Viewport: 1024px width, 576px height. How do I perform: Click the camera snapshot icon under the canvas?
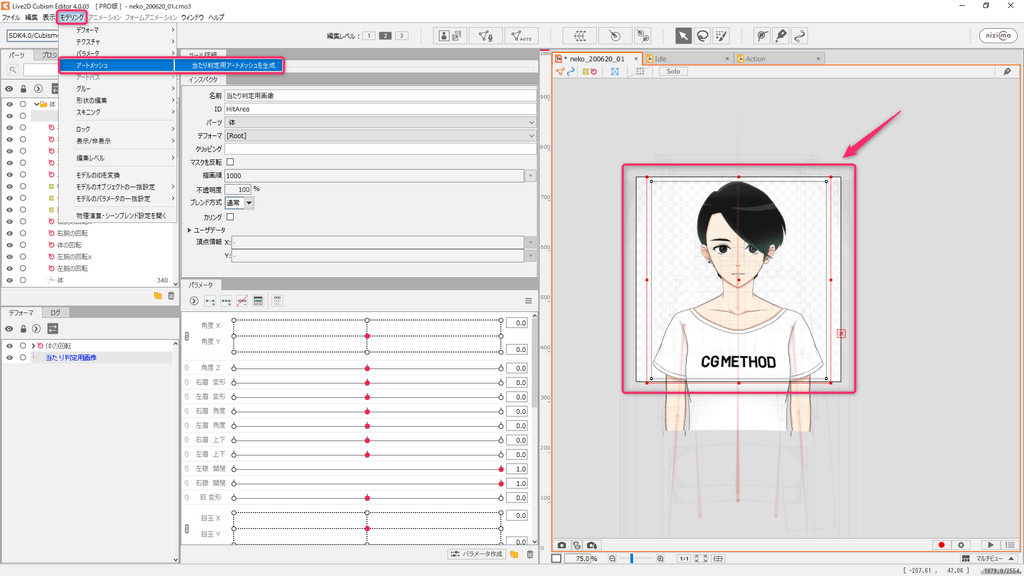(x=562, y=545)
